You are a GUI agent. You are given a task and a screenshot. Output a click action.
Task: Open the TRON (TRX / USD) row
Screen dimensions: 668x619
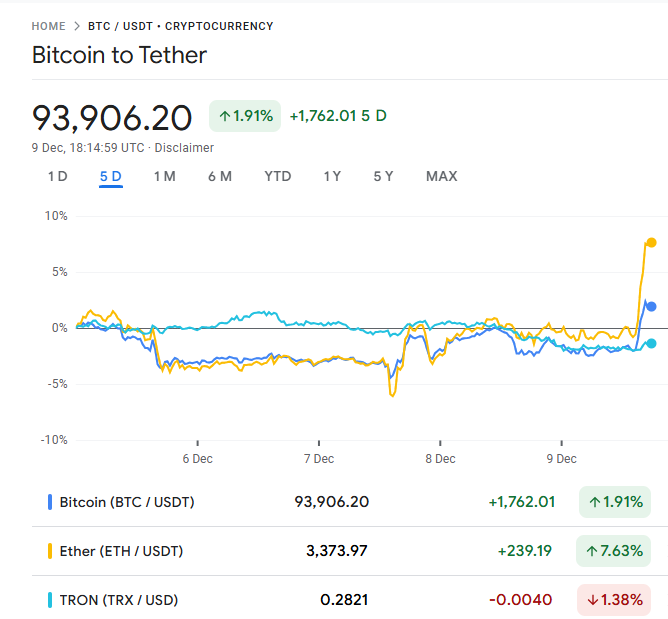[x=118, y=600]
